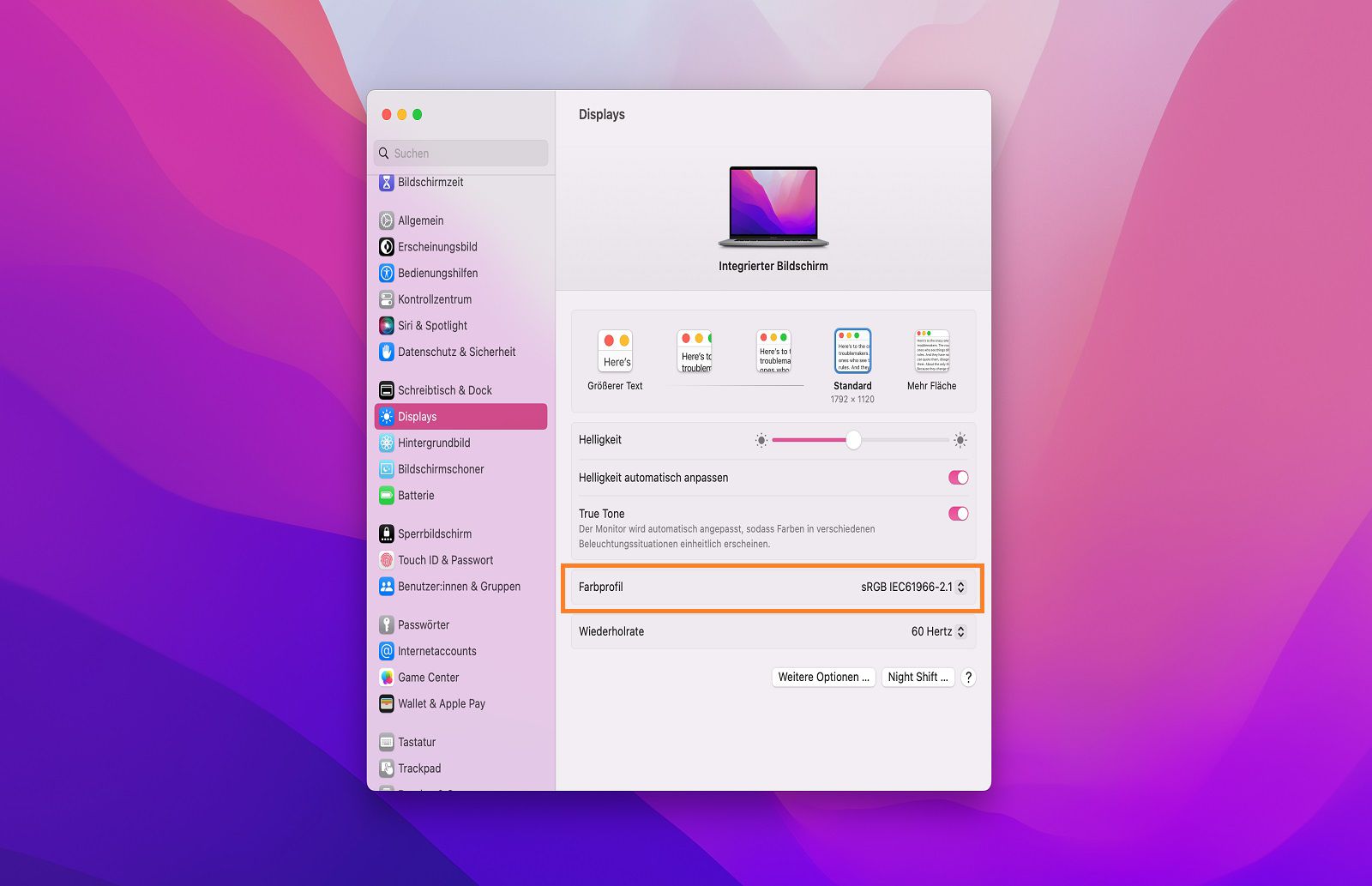The width and height of the screenshot is (1372, 886).
Task: Click the Datenschutz & Sicherheit hand icon
Action: (387, 353)
